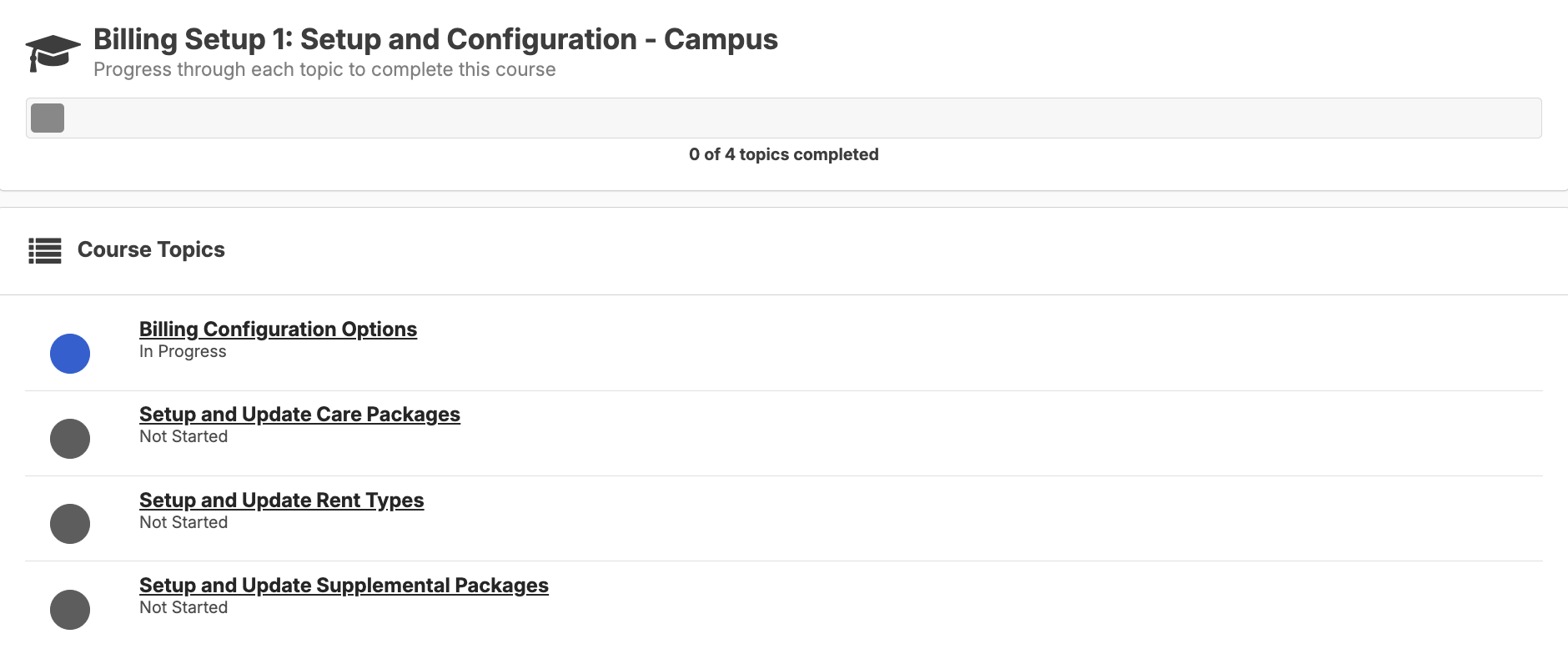This screenshot has width=1568, height=654.
Task: Click status circle beside Setup and Update Rent Types
Action: [70, 524]
